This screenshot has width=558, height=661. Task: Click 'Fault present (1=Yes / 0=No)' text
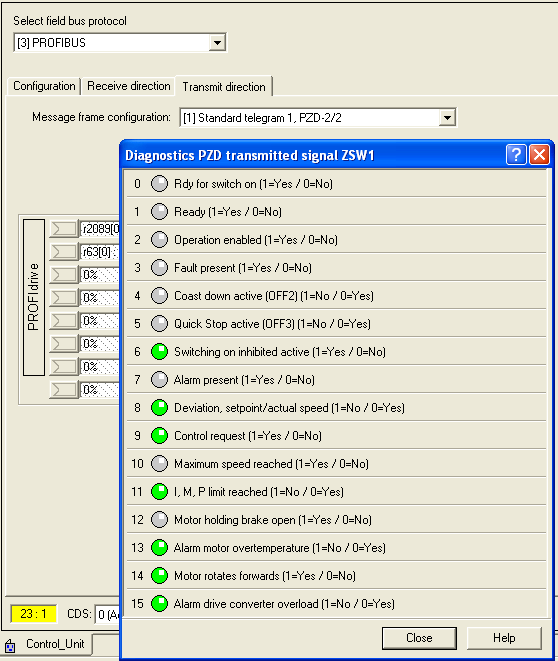(243, 268)
